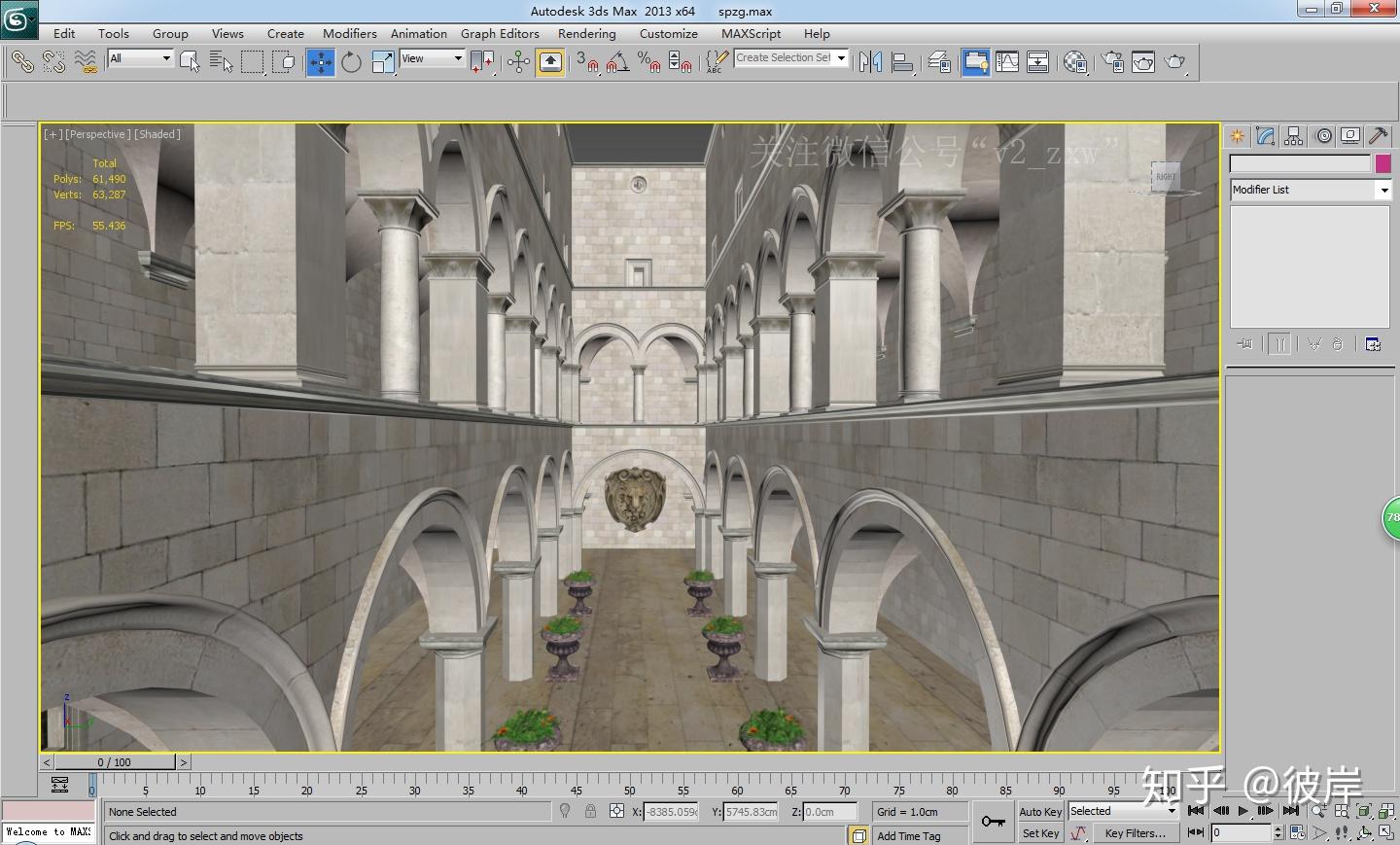Toggle the Angle Snap button
Image resolution: width=1400 pixels, height=845 pixels.
pyautogui.click(x=617, y=62)
